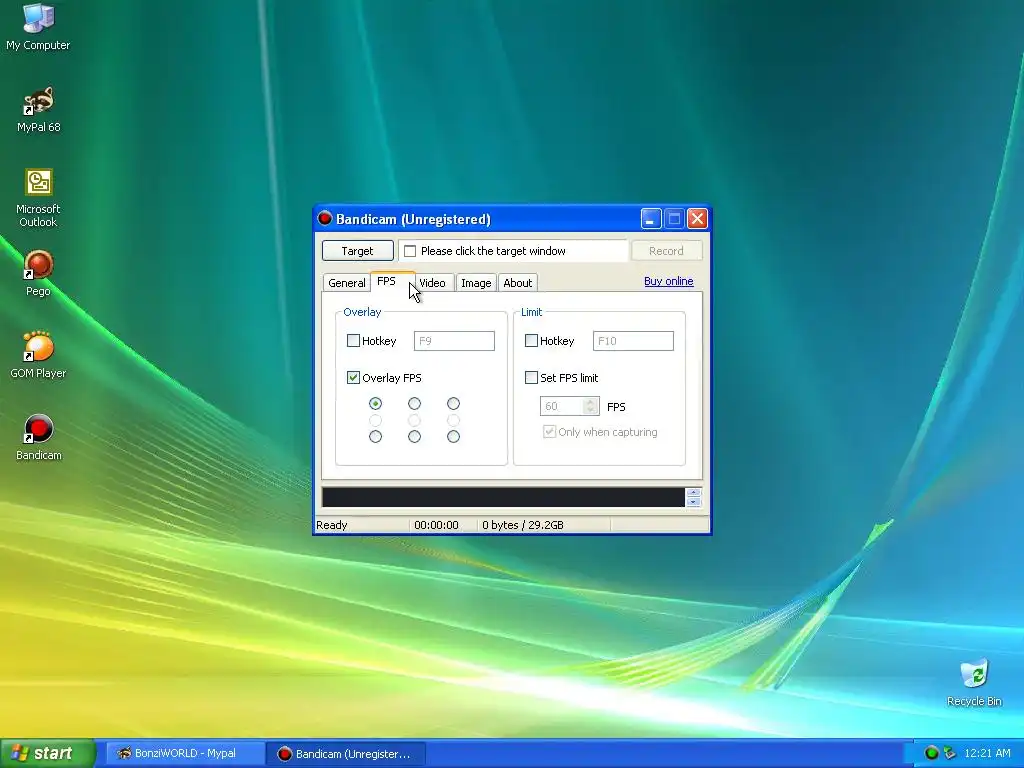Enable the Set FPS limit checkbox

click(x=532, y=377)
